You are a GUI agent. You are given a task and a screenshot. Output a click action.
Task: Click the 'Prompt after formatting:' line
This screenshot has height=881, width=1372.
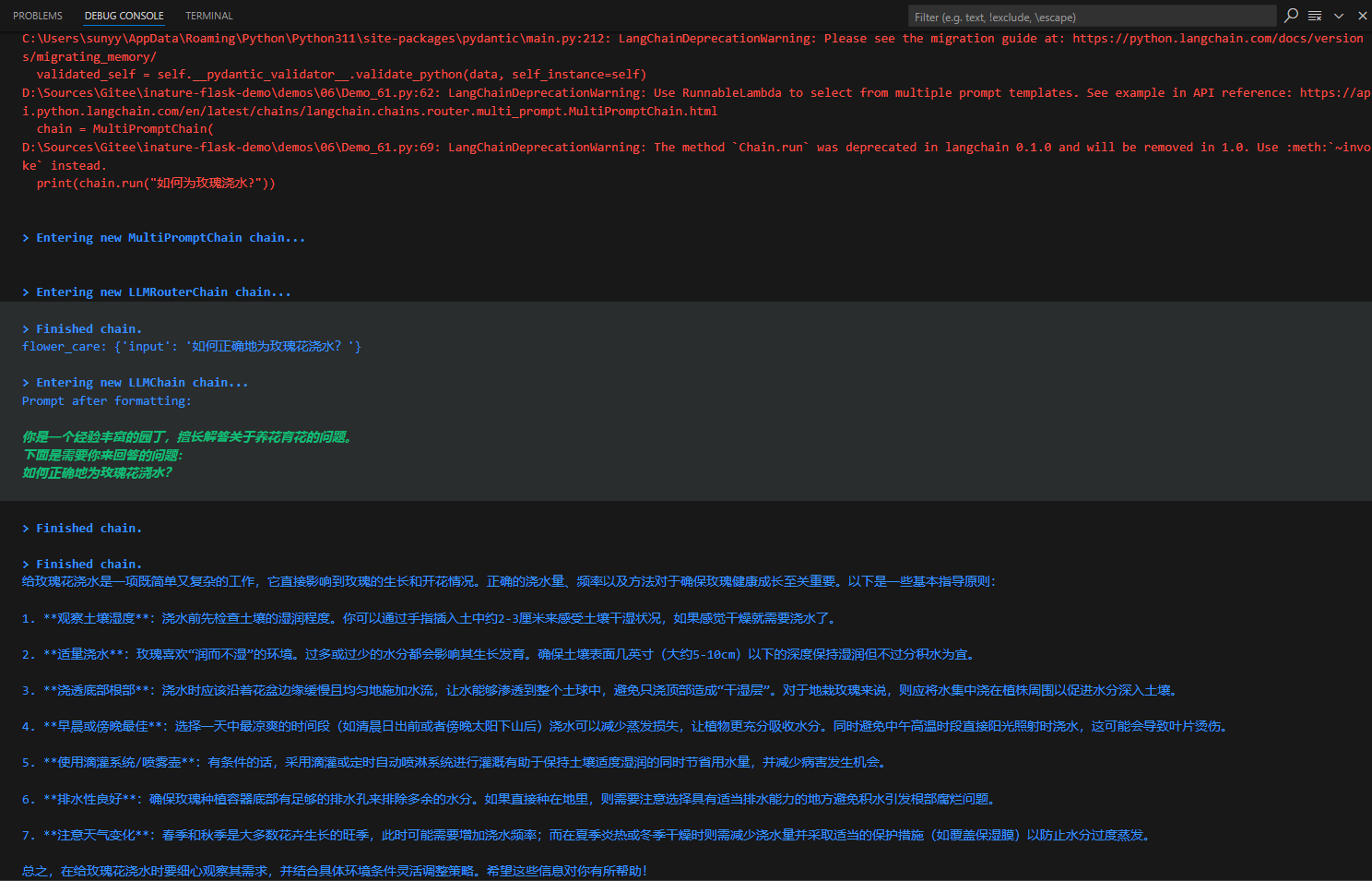107,401
